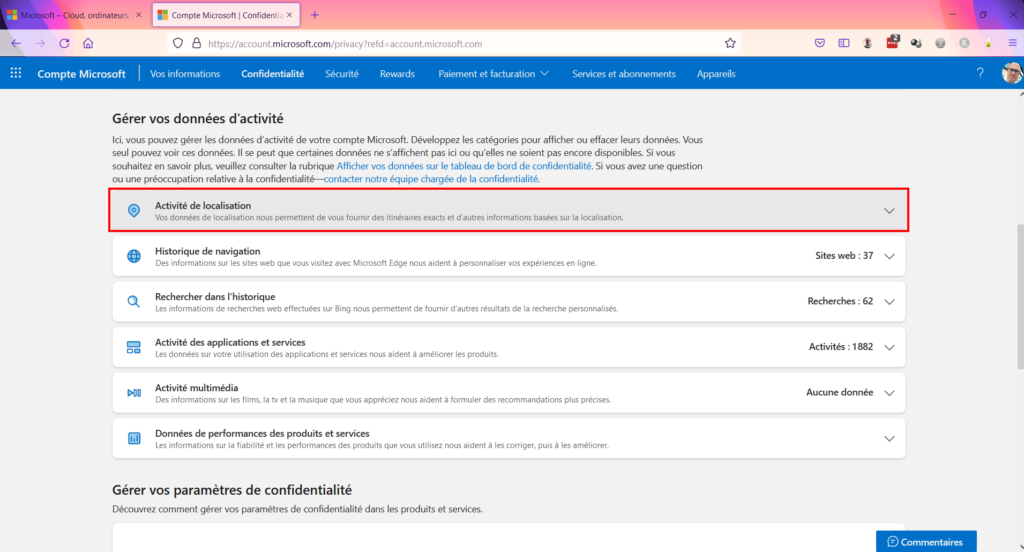Toggle the browser sidebar icon

844,43
